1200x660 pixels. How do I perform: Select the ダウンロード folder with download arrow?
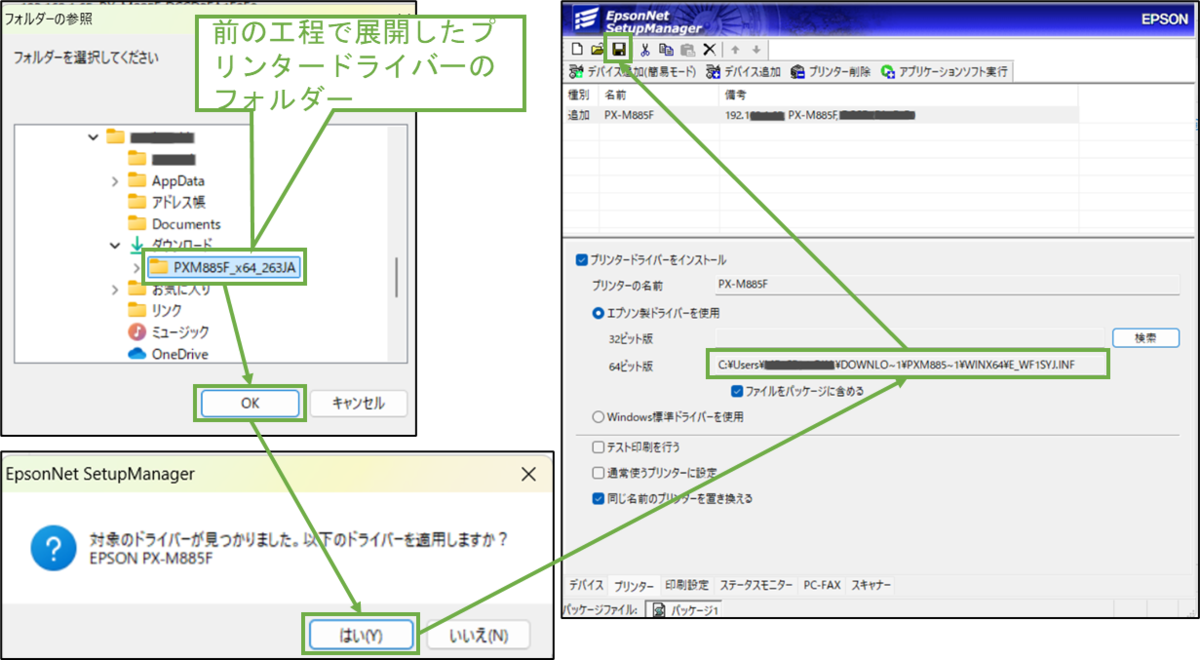[172, 245]
